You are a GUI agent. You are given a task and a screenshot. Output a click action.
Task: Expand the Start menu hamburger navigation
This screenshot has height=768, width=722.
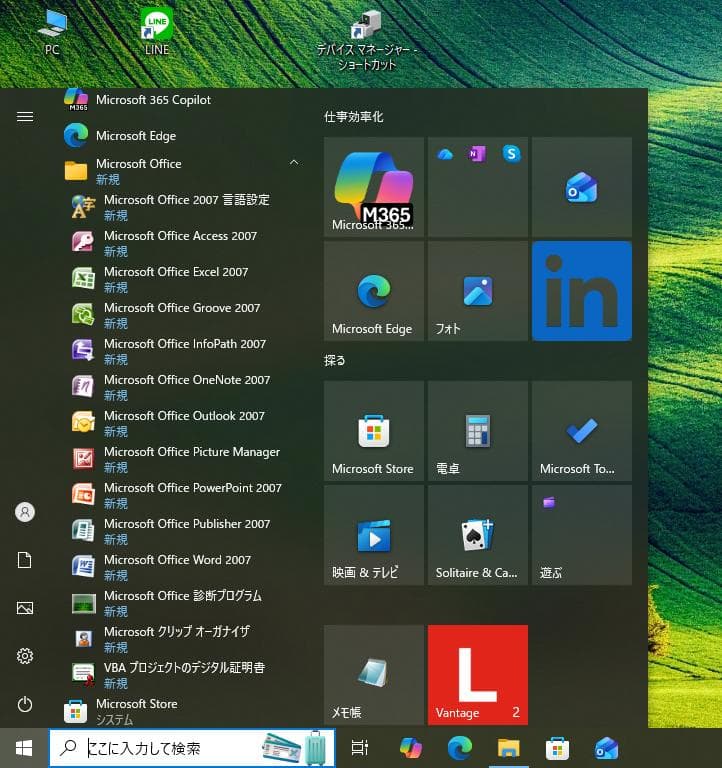[x=25, y=117]
